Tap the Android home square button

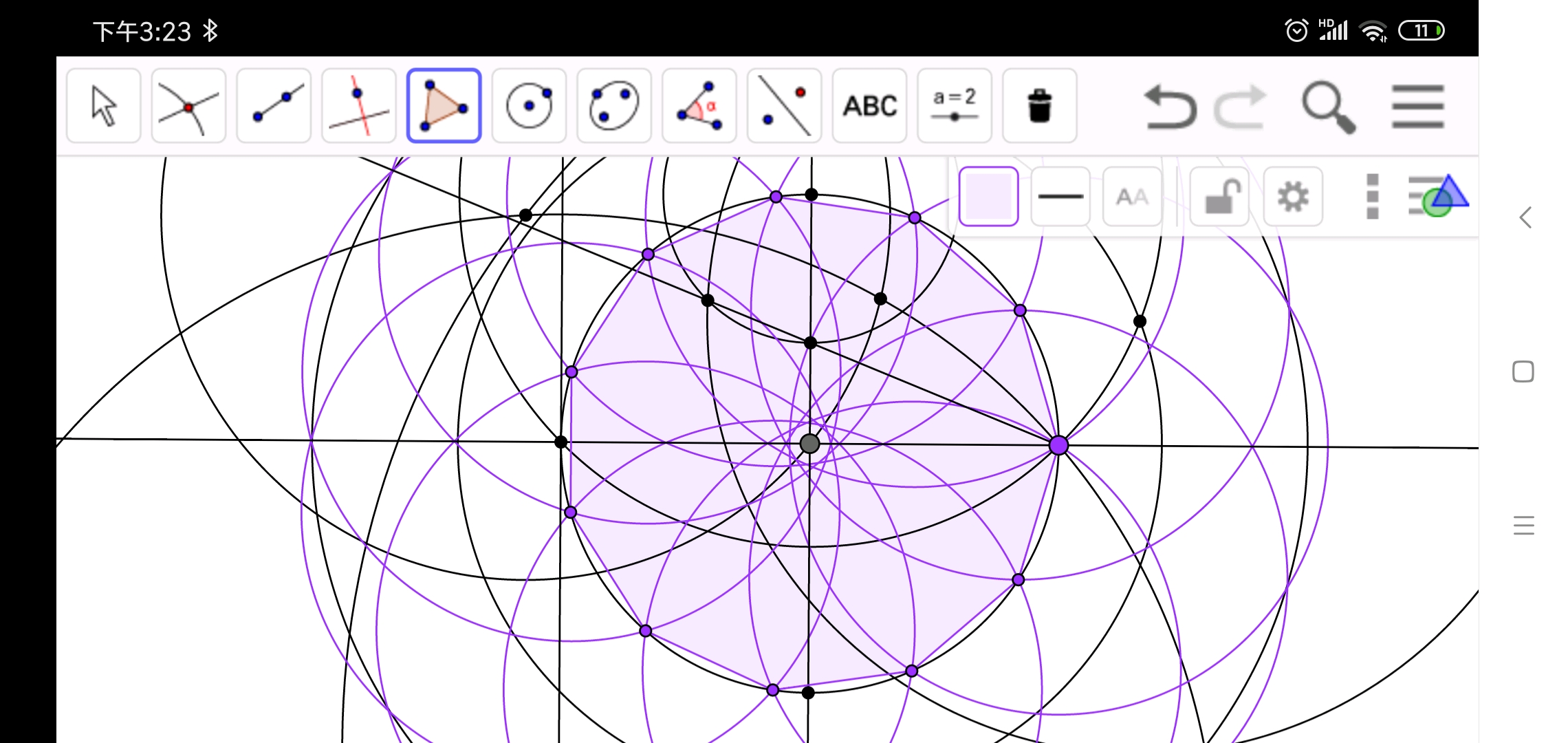[x=1523, y=371]
